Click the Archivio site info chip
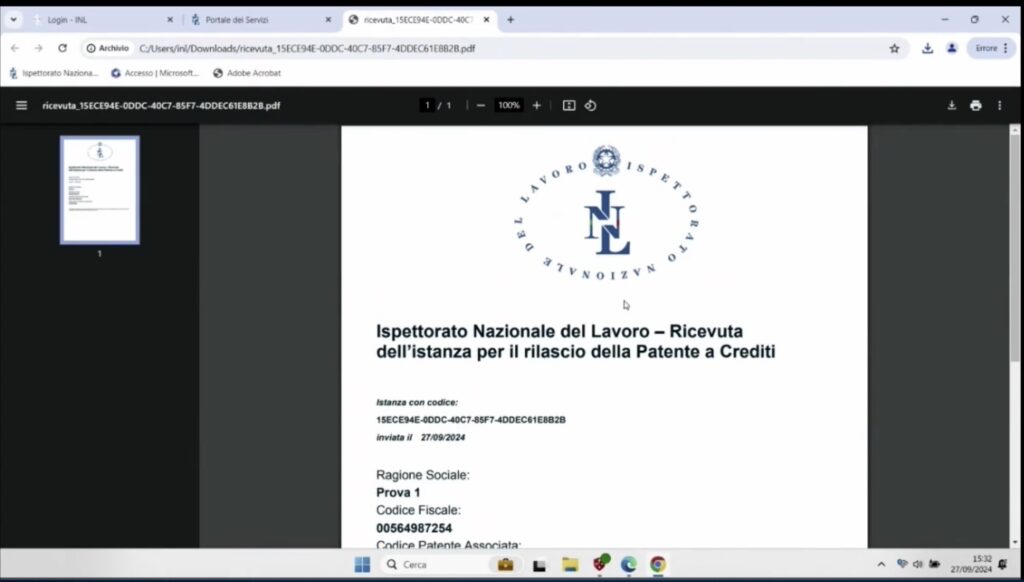Screen dimensions: 1024x582 click(108, 48)
